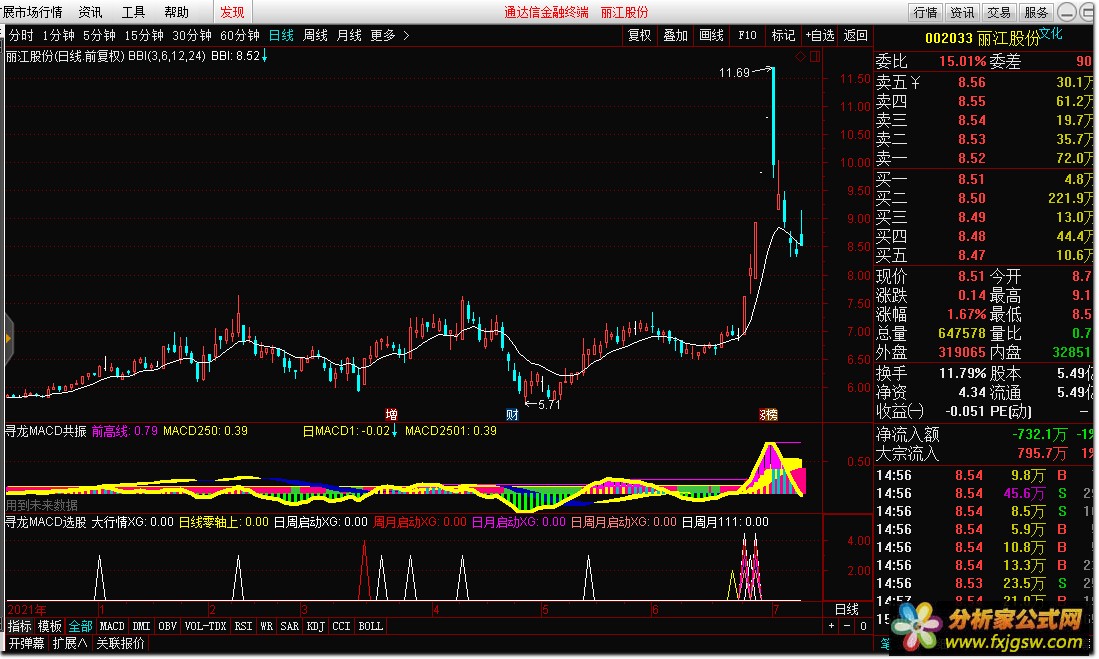
Task: Click the 叠加 overlay button
Action: pos(676,35)
